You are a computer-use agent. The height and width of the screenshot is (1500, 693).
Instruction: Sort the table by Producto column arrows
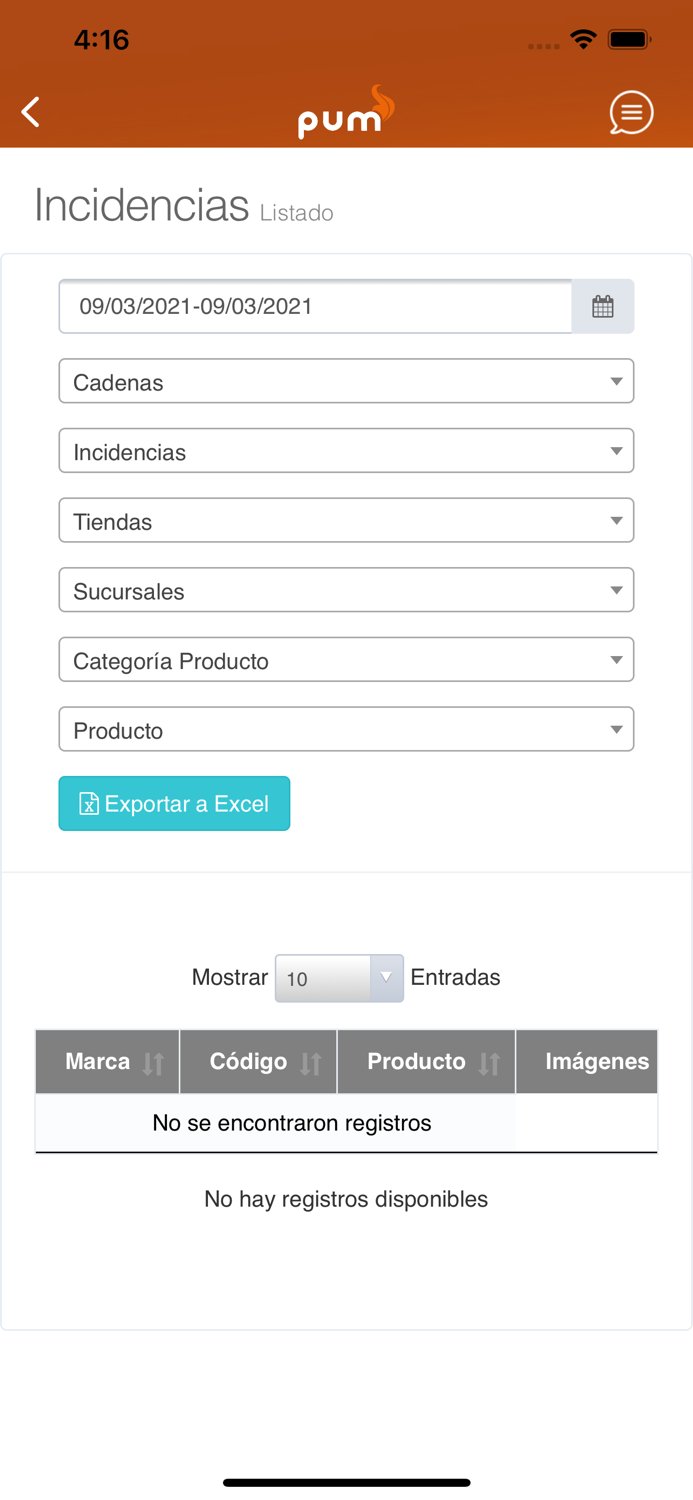(x=489, y=1061)
